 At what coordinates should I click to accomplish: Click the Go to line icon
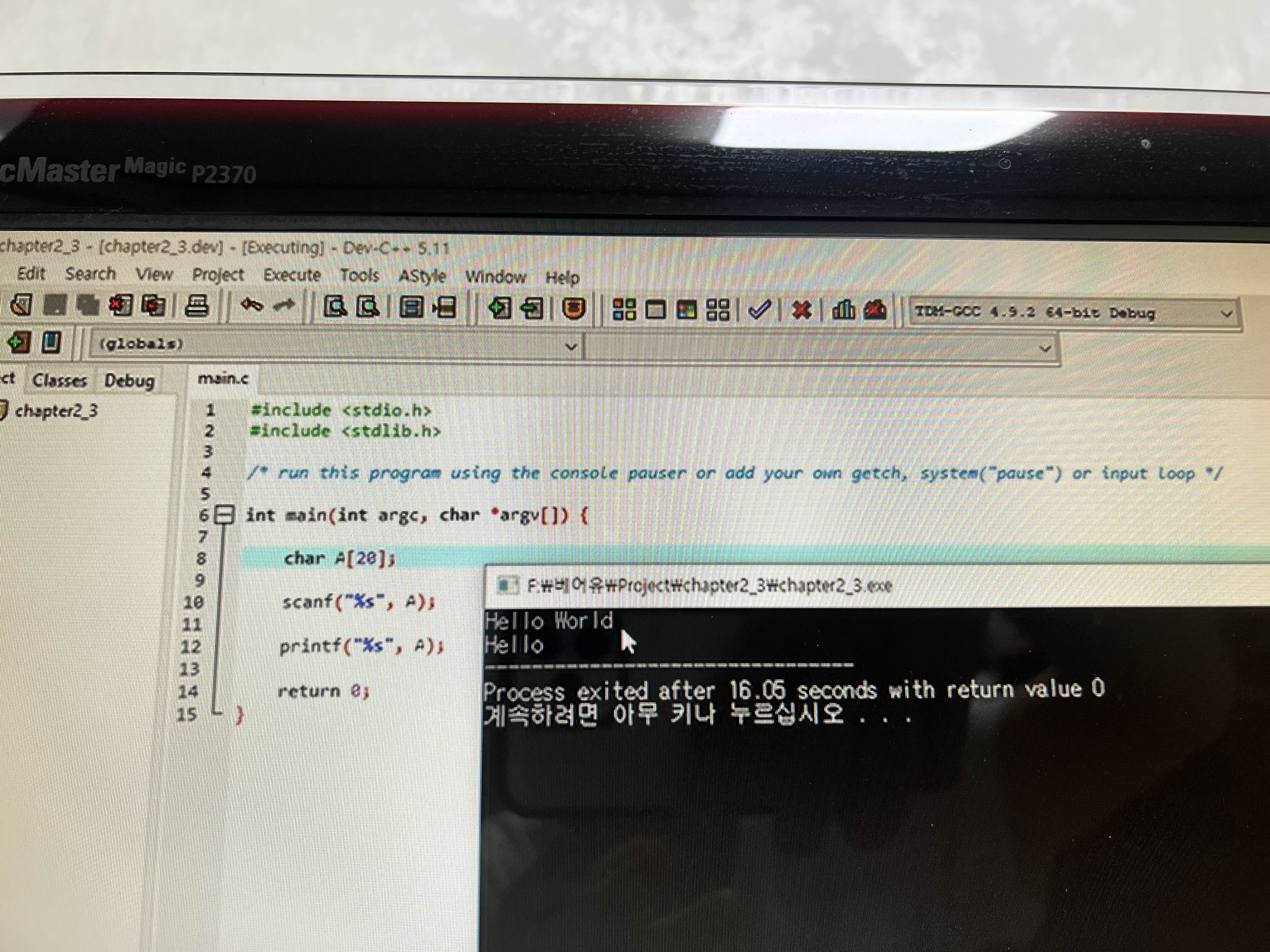pos(444,308)
